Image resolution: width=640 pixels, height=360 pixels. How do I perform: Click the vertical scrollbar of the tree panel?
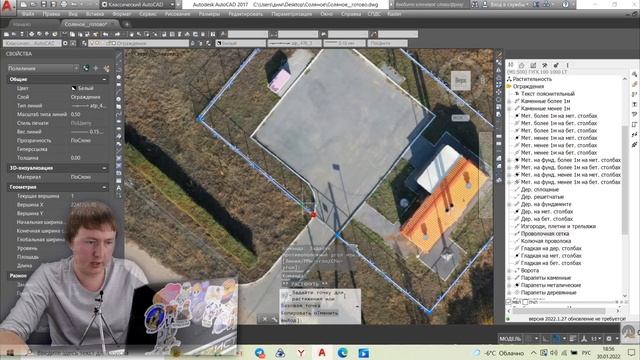click(x=625, y=180)
